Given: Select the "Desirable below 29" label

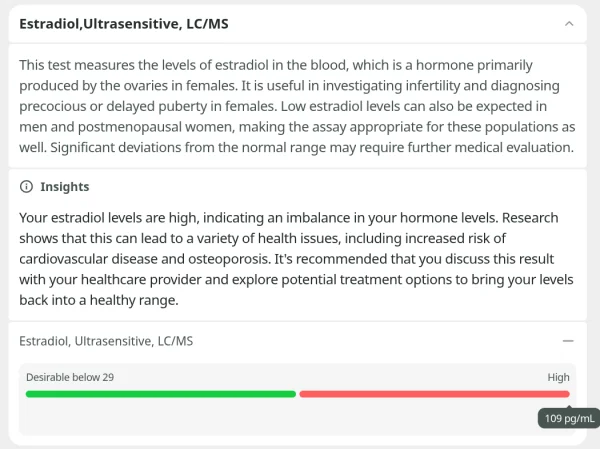Looking at the screenshot, I should tap(70, 377).
